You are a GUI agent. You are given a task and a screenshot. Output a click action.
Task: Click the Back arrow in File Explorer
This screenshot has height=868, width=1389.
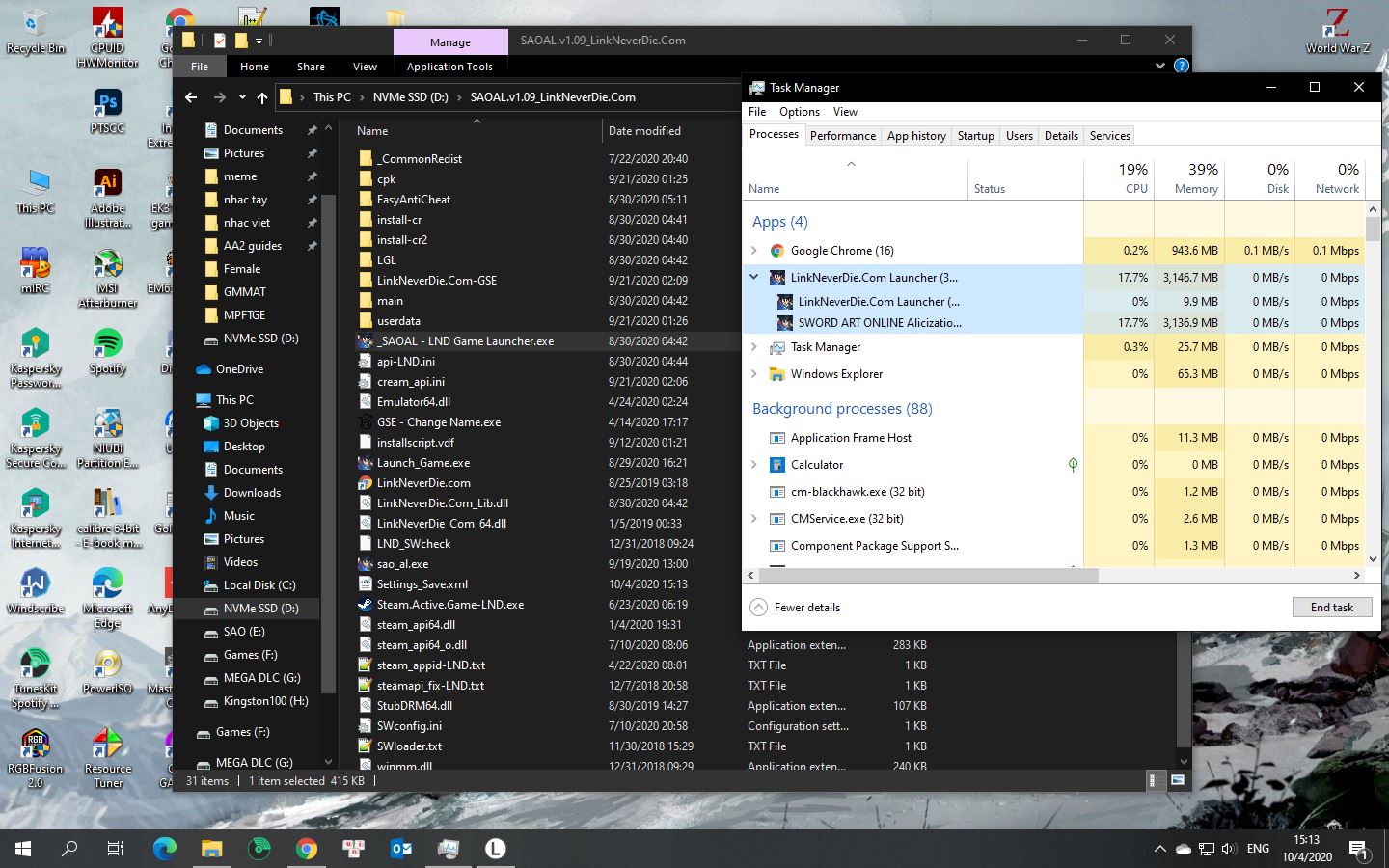click(x=191, y=97)
